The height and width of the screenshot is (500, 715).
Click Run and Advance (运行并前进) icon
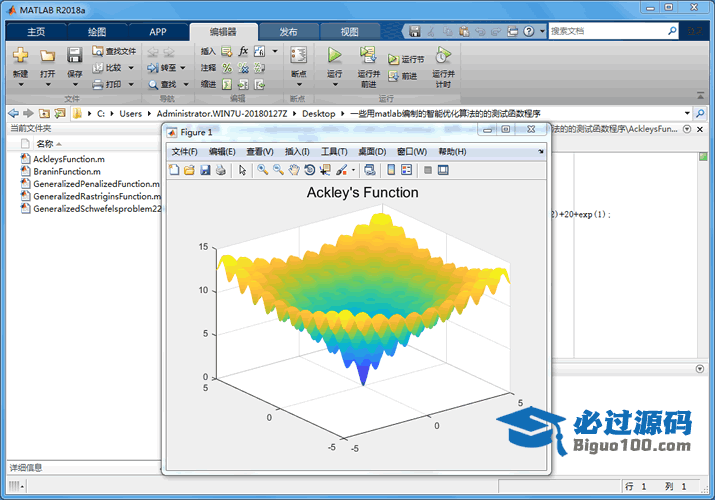click(368, 55)
